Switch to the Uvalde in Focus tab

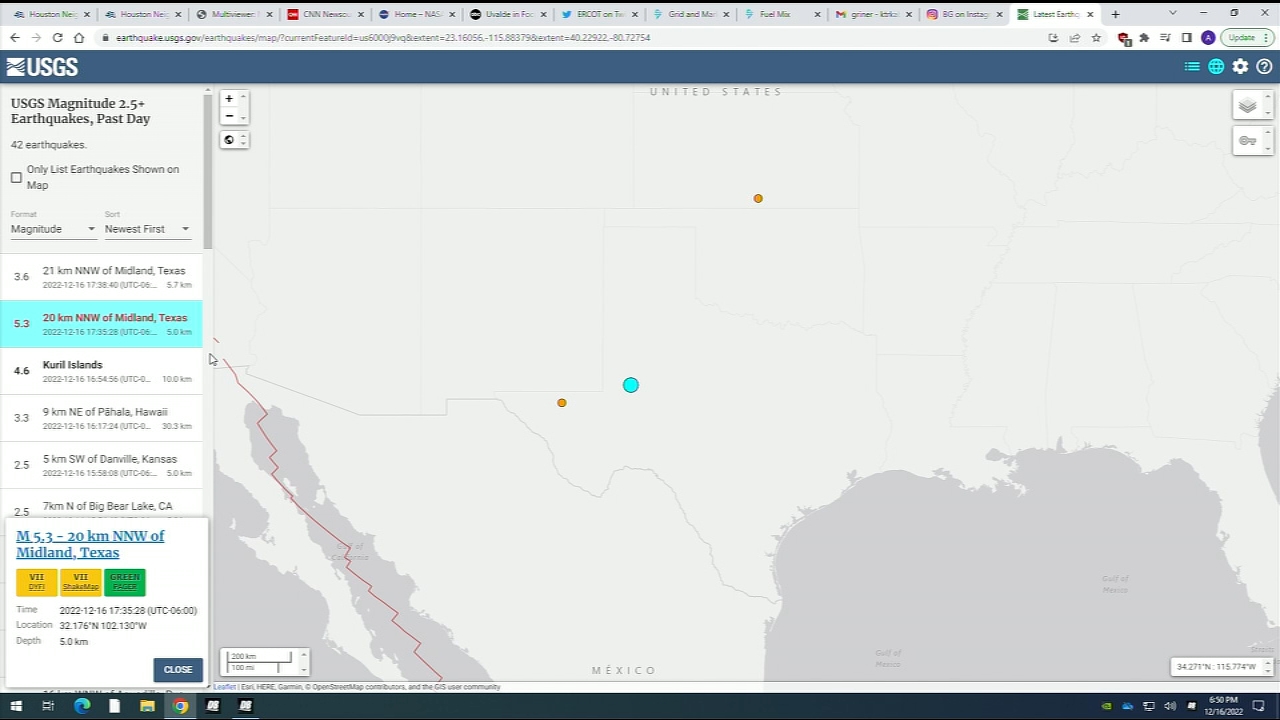pos(509,14)
